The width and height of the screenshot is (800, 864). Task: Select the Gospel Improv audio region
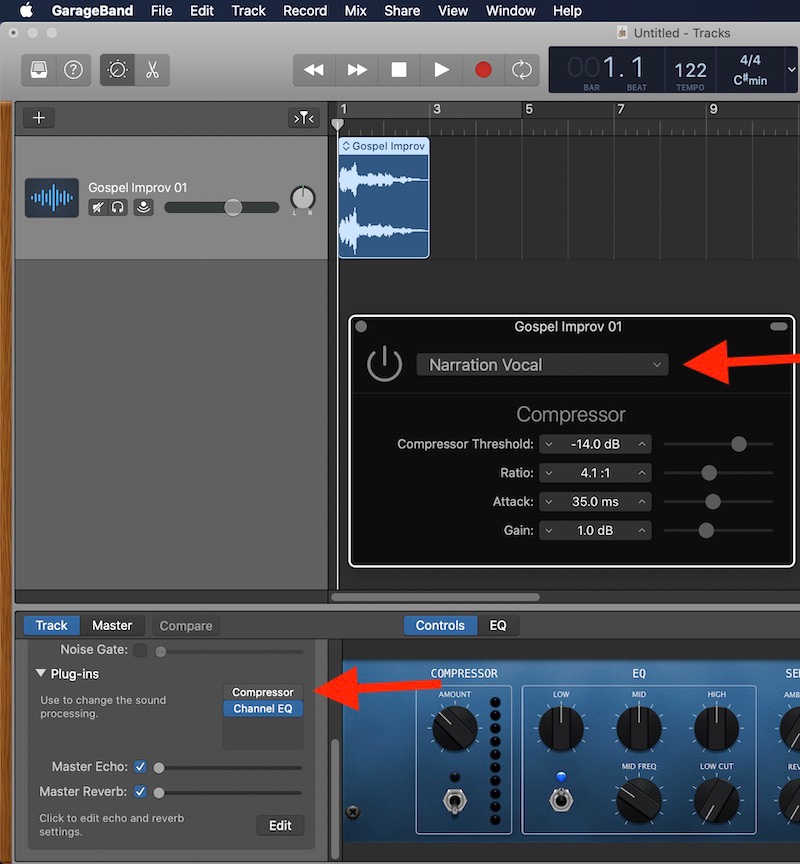pyautogui.click(x=384, y=198)
